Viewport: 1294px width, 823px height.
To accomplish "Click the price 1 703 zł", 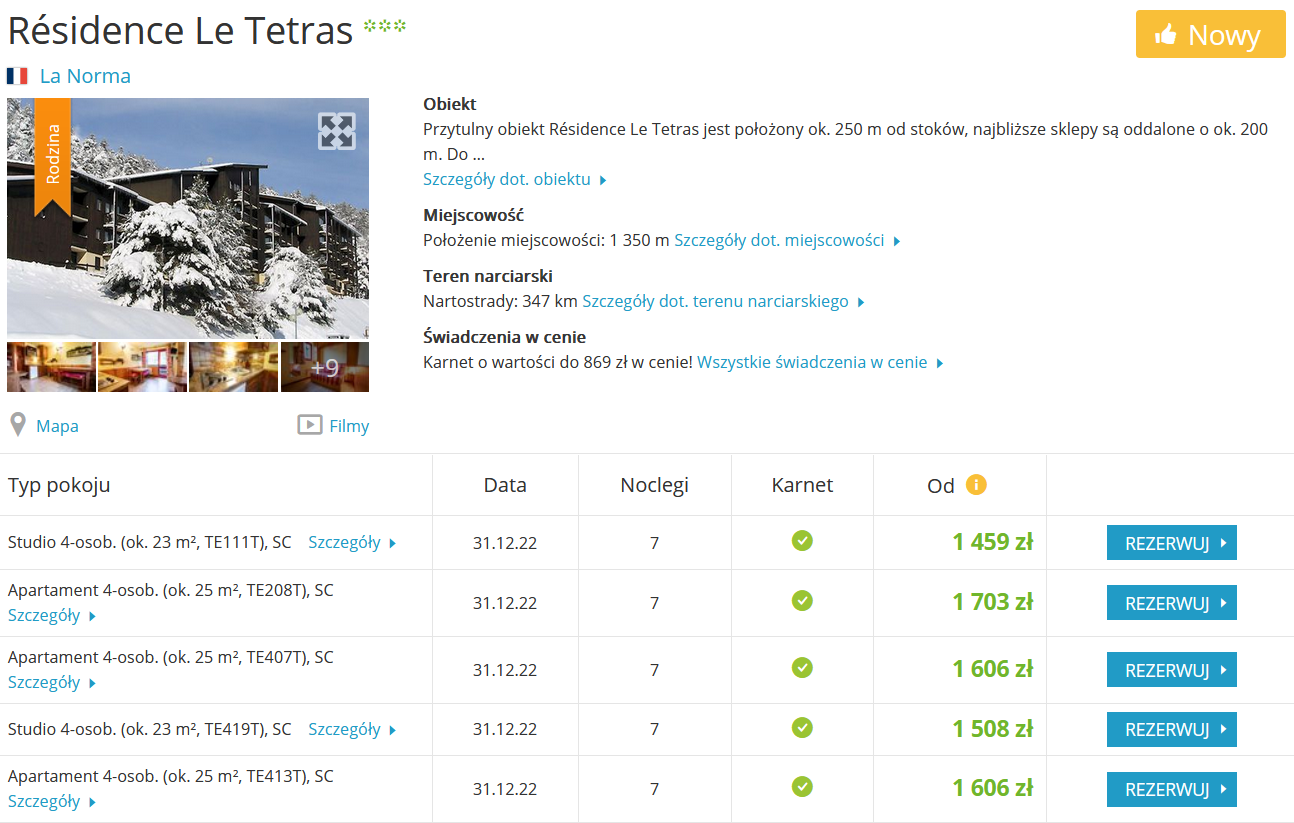I will 992,603.
